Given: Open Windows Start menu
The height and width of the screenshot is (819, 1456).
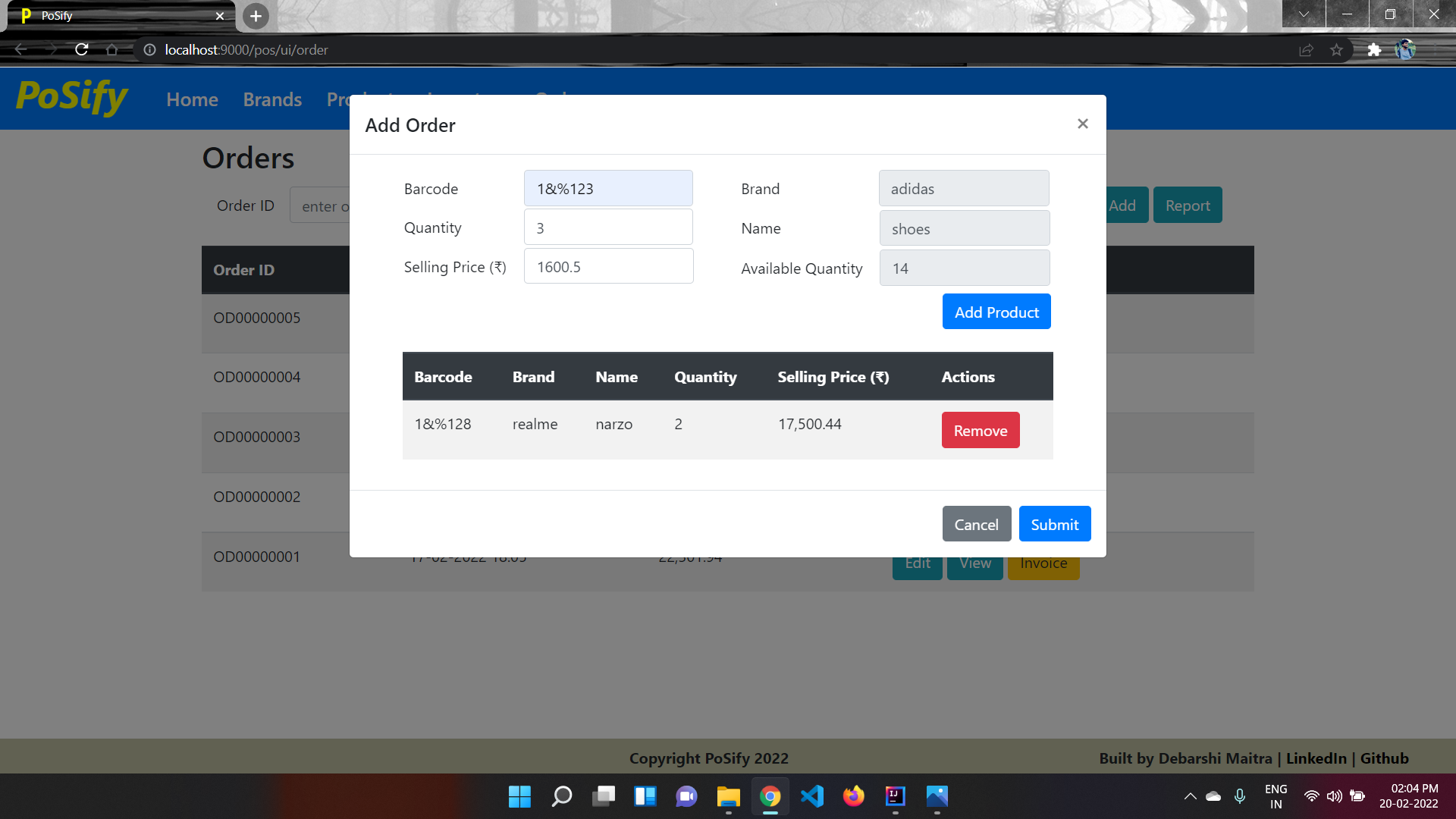Looking at the screenshot, I should coord(519,796).
